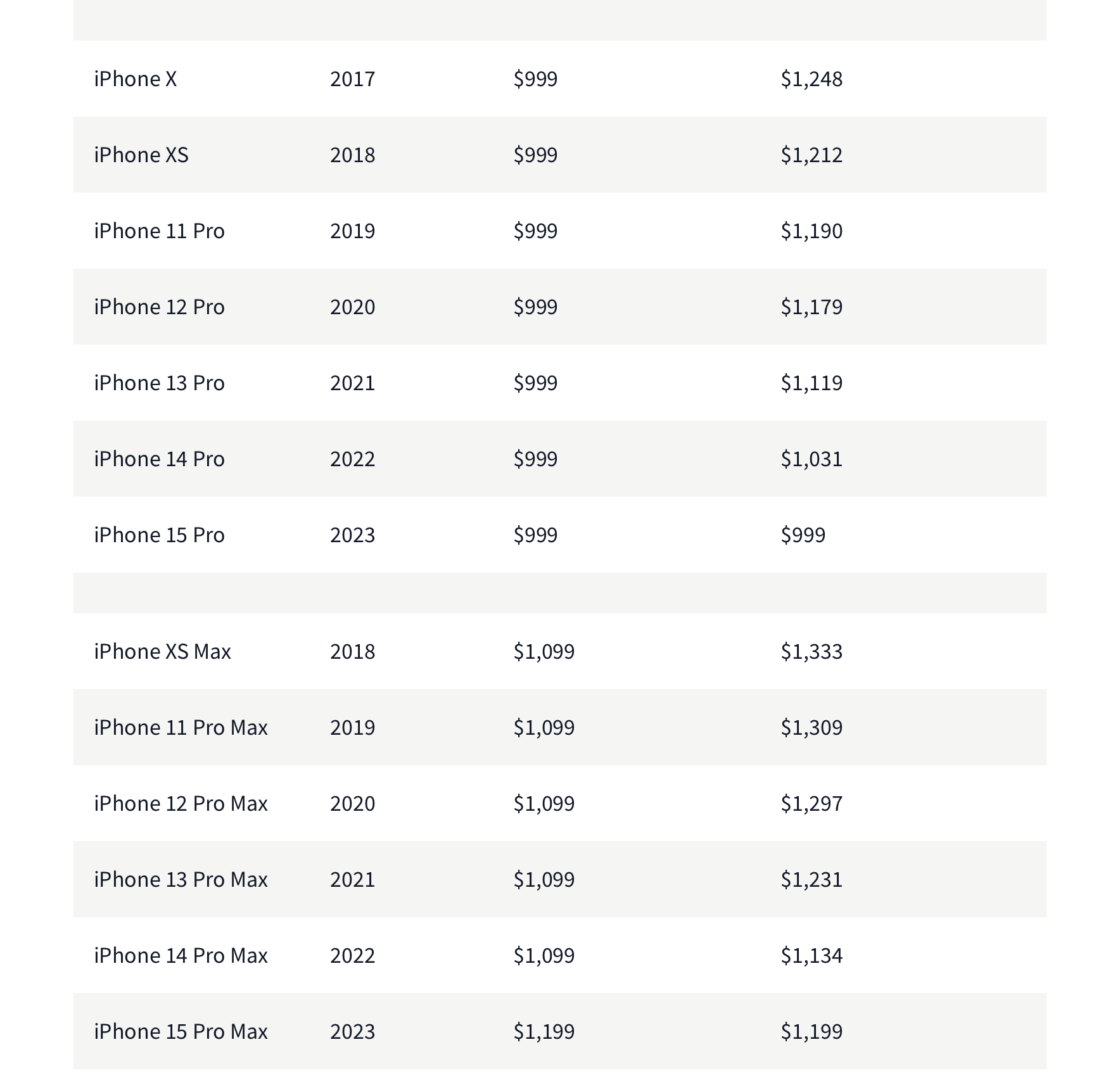The image size is (1120, 1092).
Task: Click the iPhone X model name
Action: point(136,79)
